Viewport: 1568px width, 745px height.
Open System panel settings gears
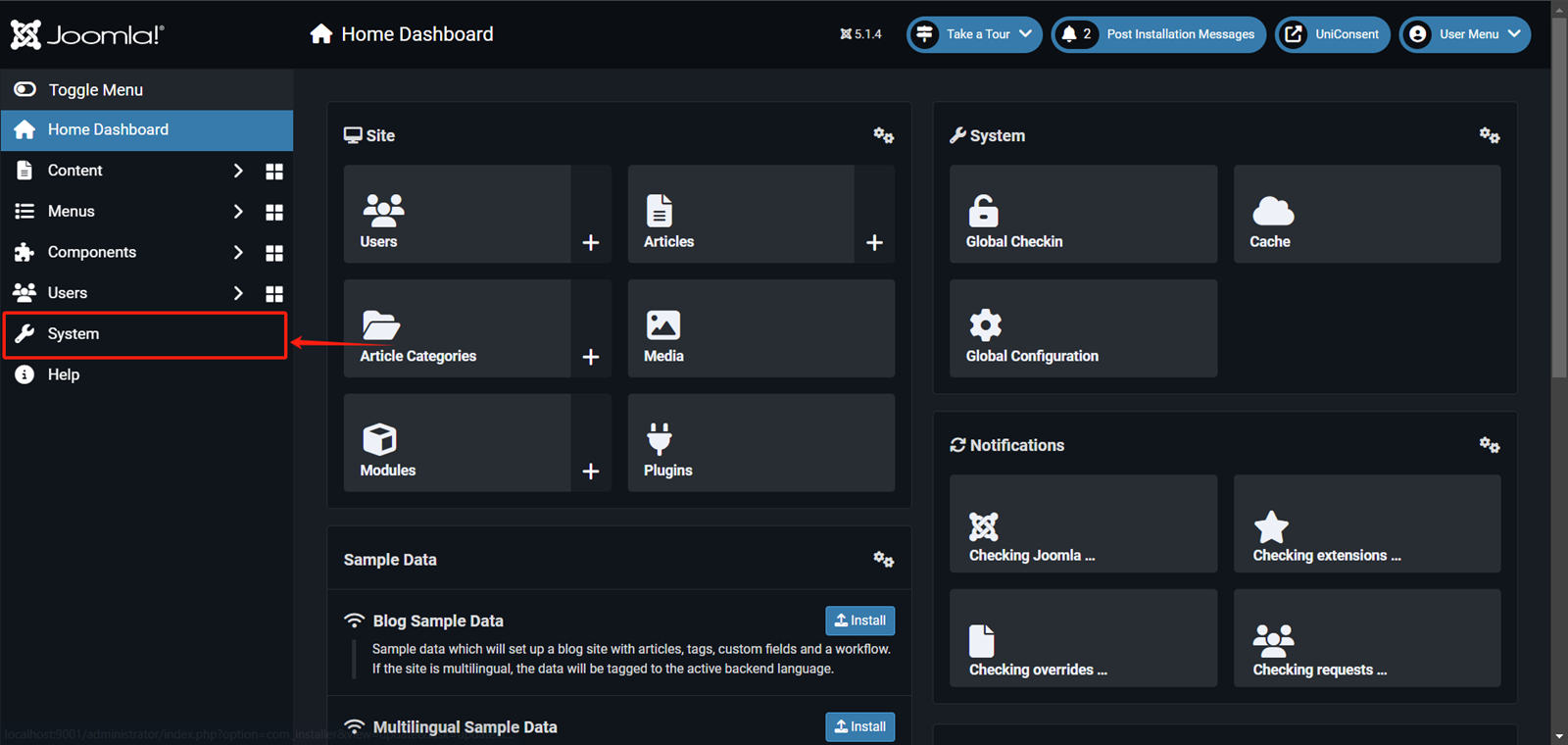1490,135
